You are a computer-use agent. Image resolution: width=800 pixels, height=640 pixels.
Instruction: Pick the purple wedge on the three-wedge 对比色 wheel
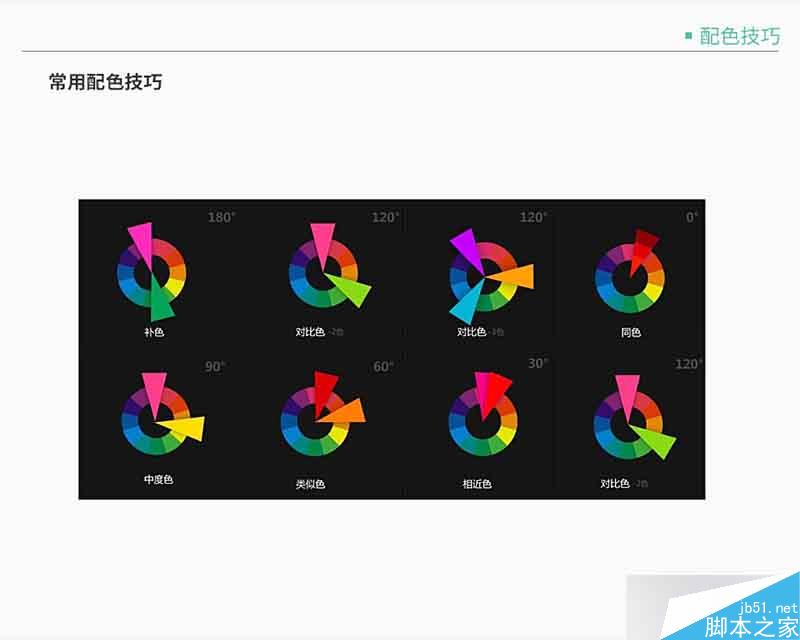pyautogui.click(x=467, y=248)
